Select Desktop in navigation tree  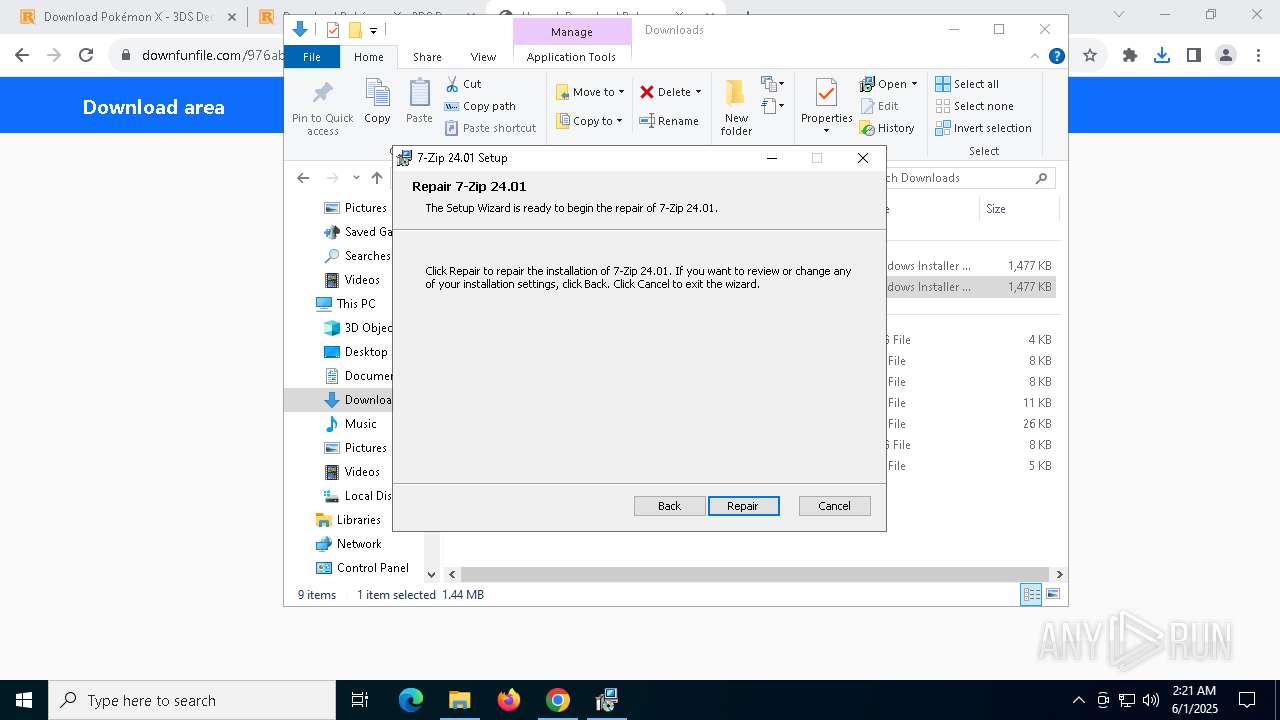tap(356, 352)
